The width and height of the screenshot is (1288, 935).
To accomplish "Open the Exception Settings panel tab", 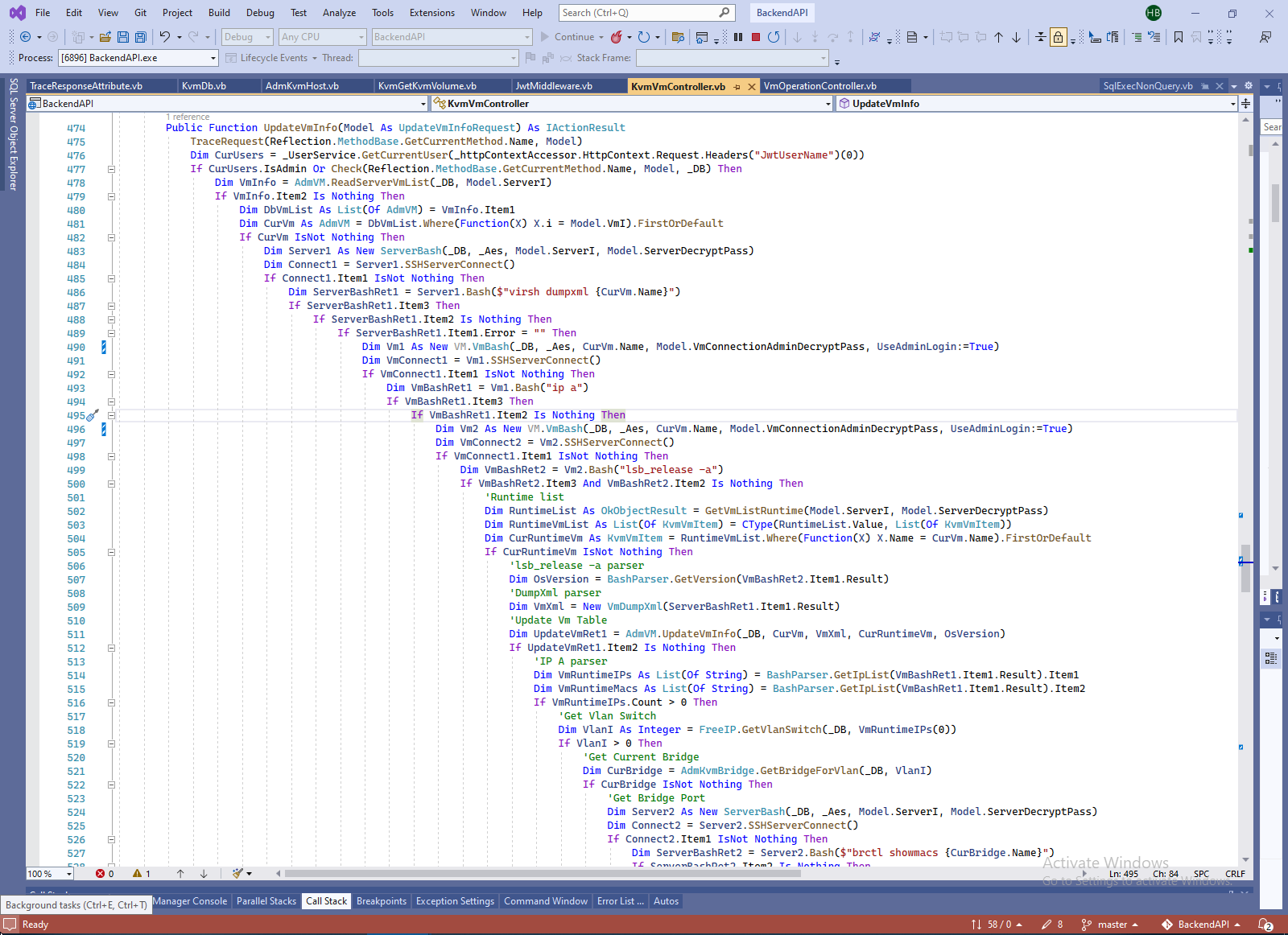I will tap(455, 901).
